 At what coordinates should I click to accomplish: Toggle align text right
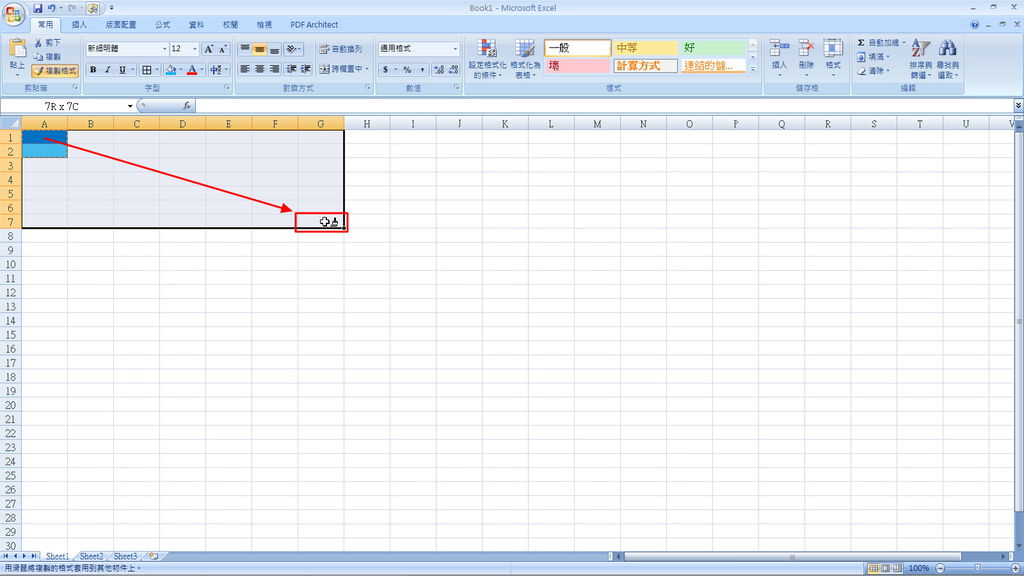[274, 69]
